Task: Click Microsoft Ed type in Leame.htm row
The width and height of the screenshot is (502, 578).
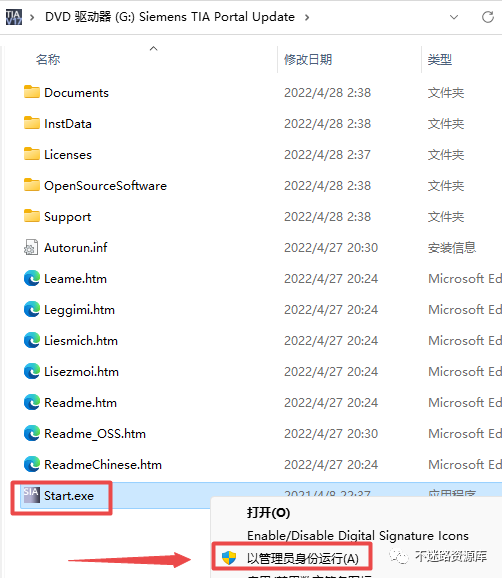Action: 465,278
